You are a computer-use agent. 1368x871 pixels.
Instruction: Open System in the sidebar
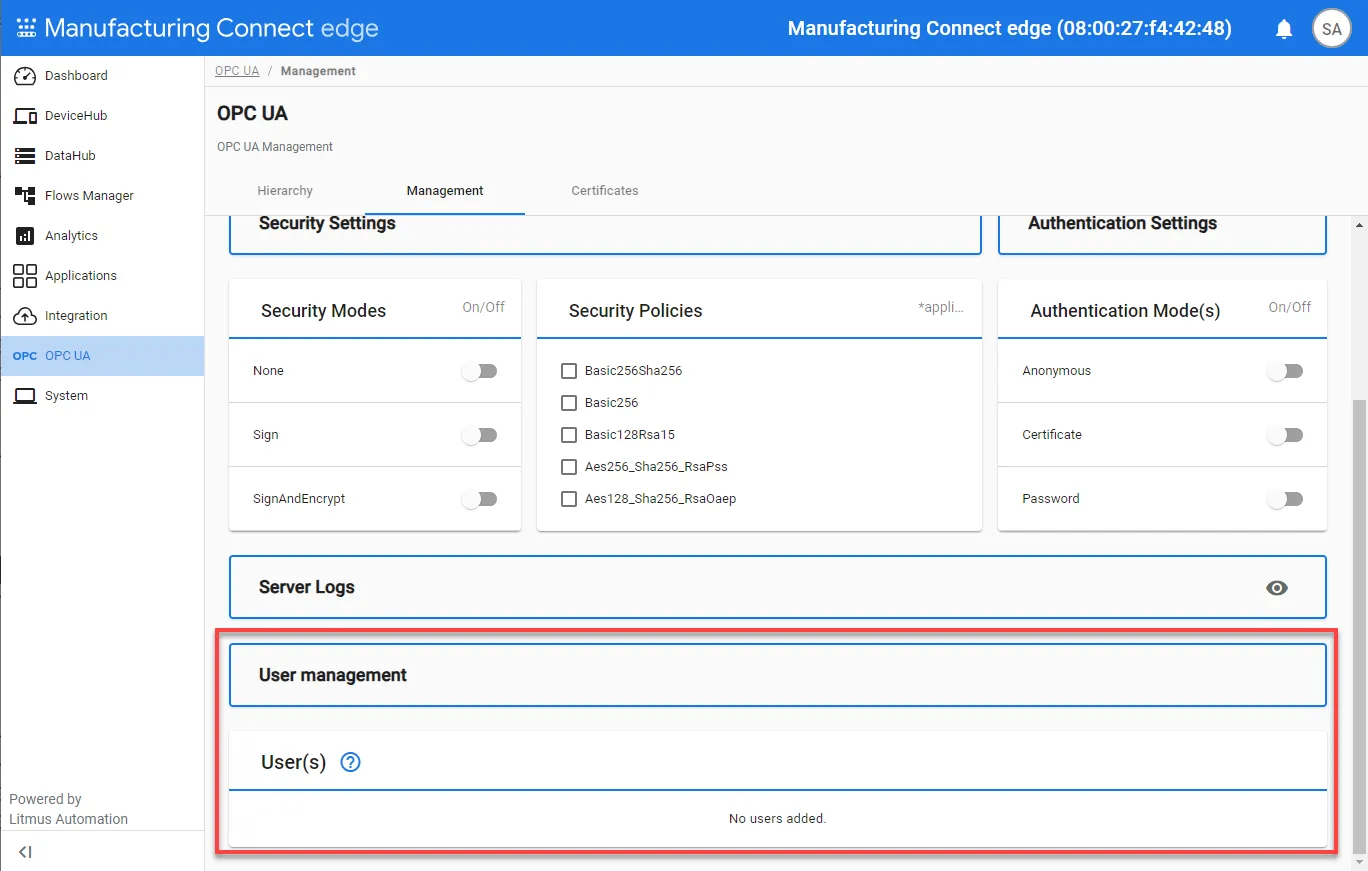(x=102, y=396)
